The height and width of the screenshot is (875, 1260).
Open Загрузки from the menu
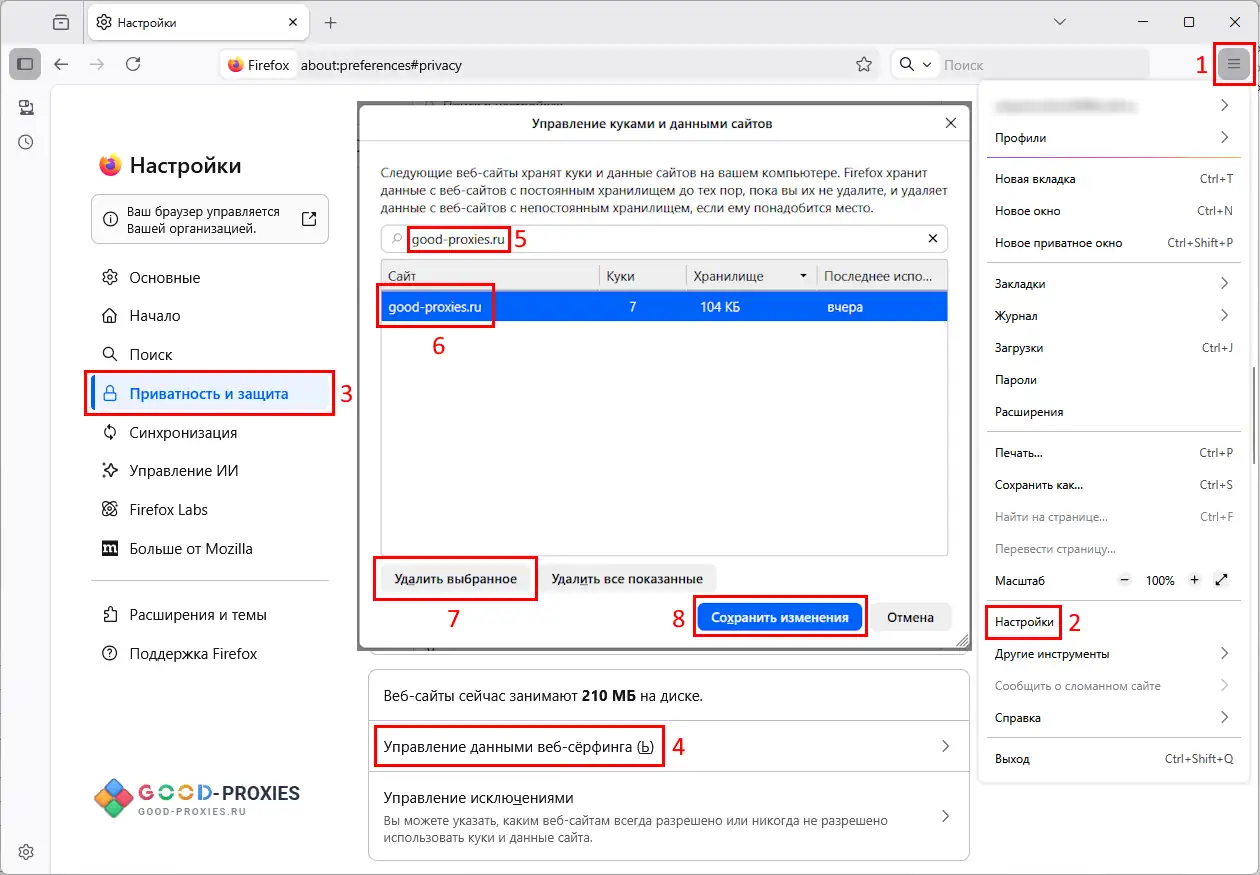point(1114,348)
